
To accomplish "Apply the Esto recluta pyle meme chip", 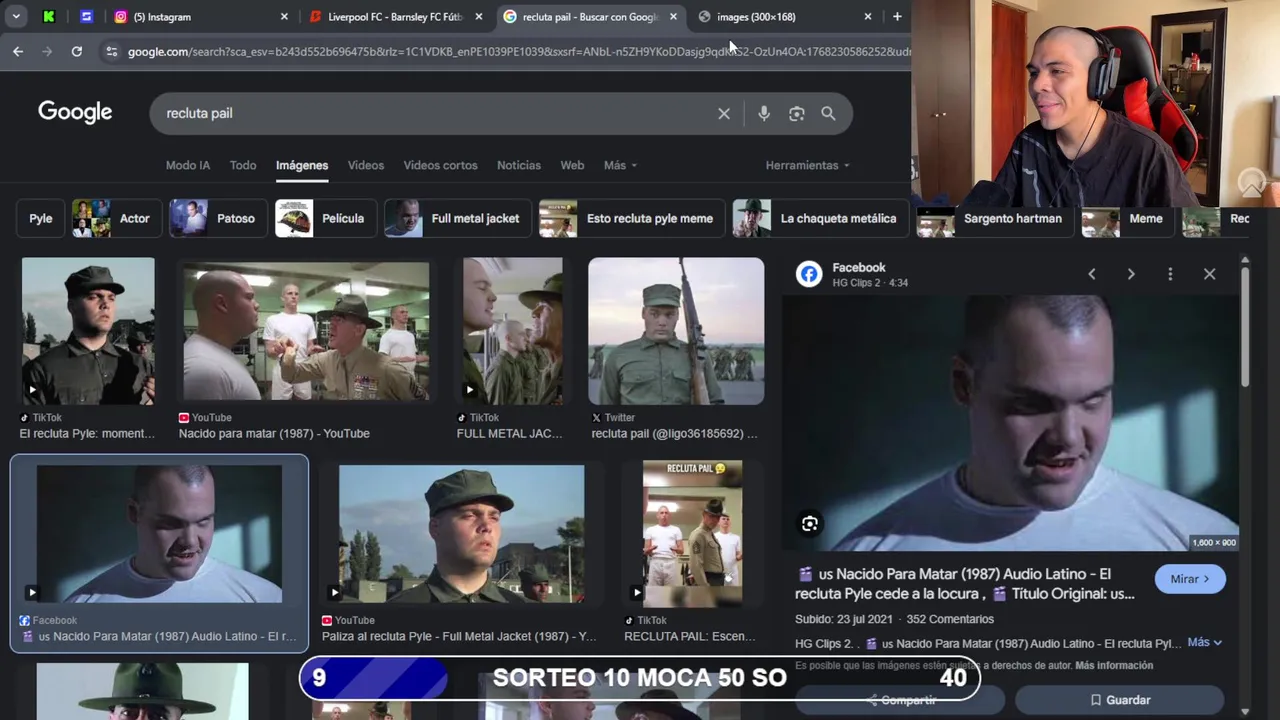I will [x=631, y=218].
